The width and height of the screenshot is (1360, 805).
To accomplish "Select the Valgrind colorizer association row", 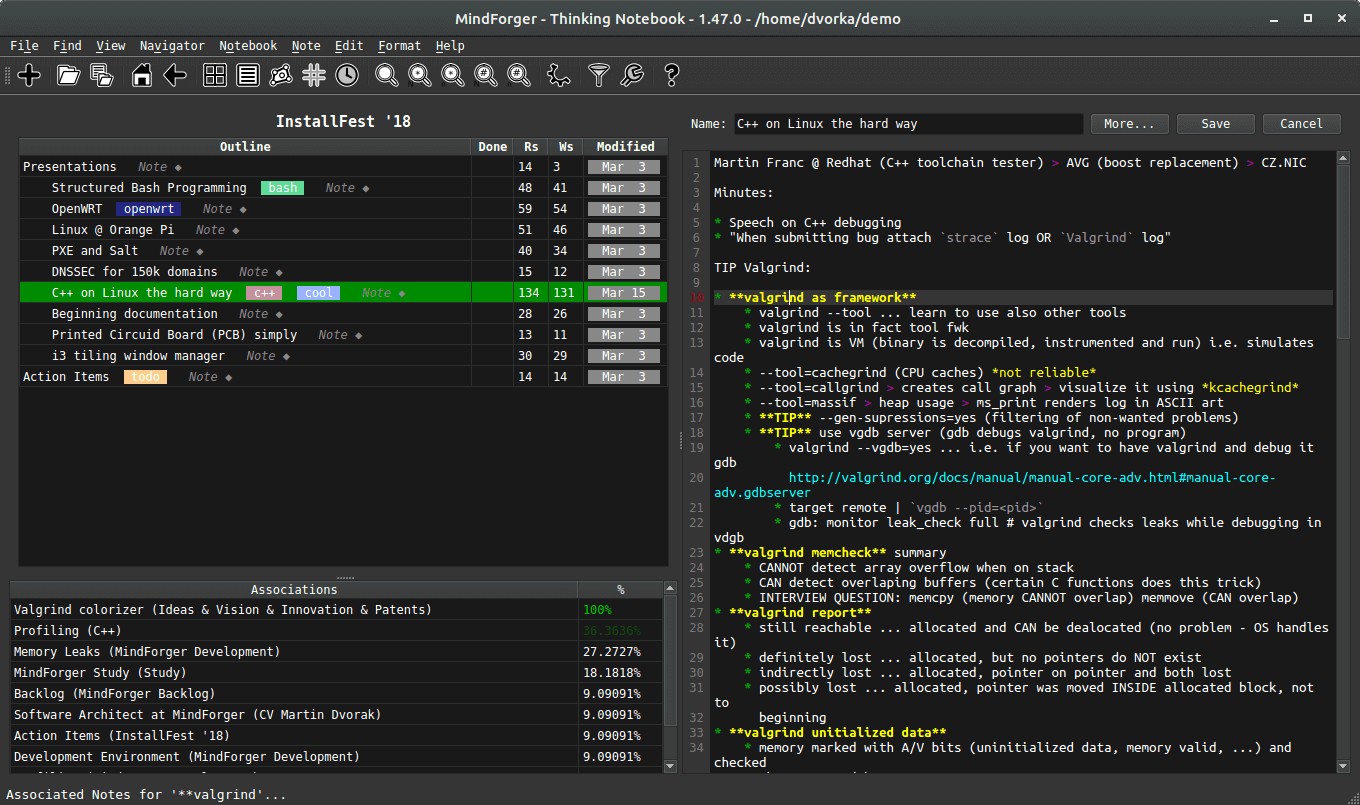I will [215, 609].
